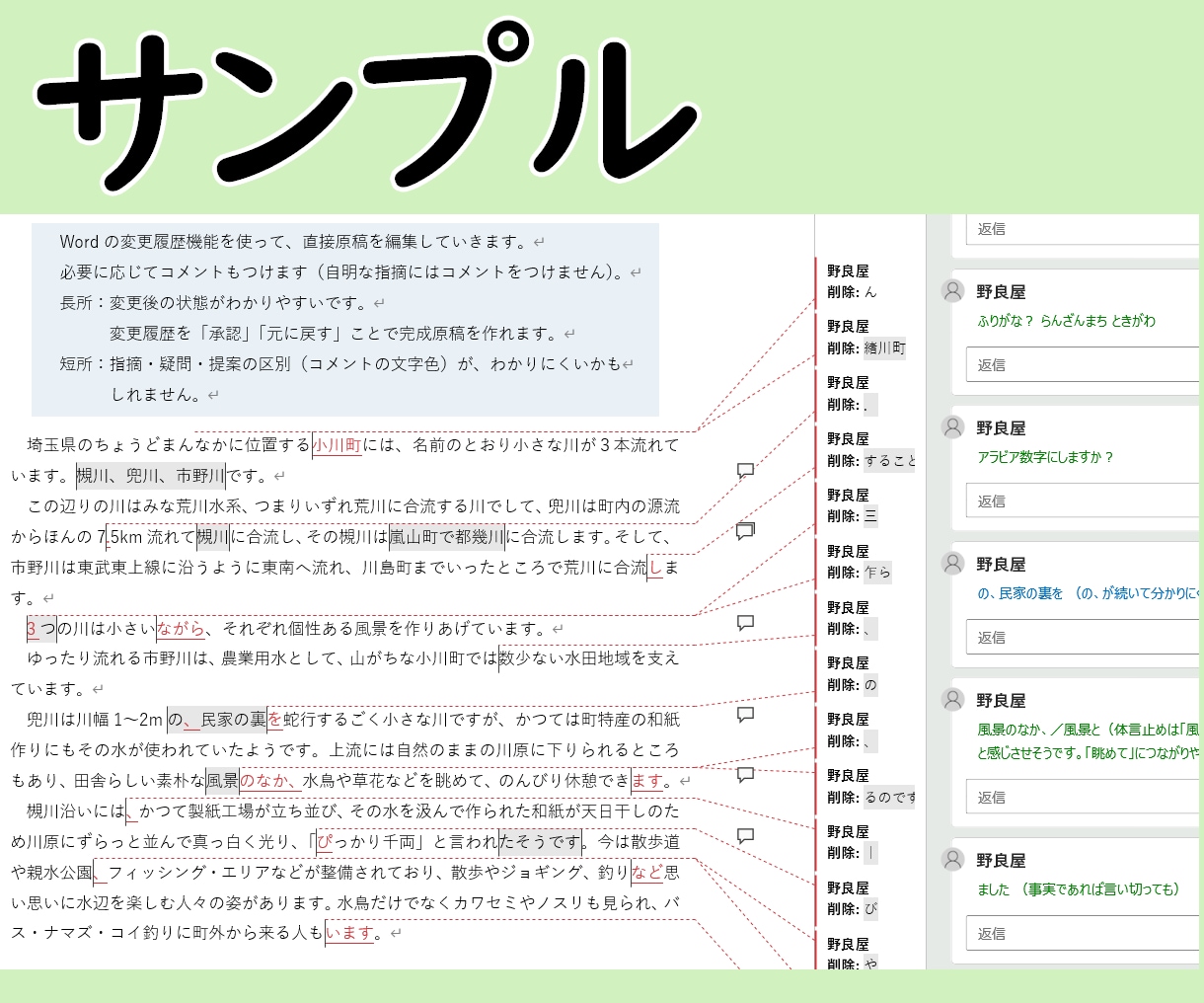Image resolution: width=1204 pixels, height=1003 pixels.
Task: Click the inserted red word ながら
Action: 181,629
